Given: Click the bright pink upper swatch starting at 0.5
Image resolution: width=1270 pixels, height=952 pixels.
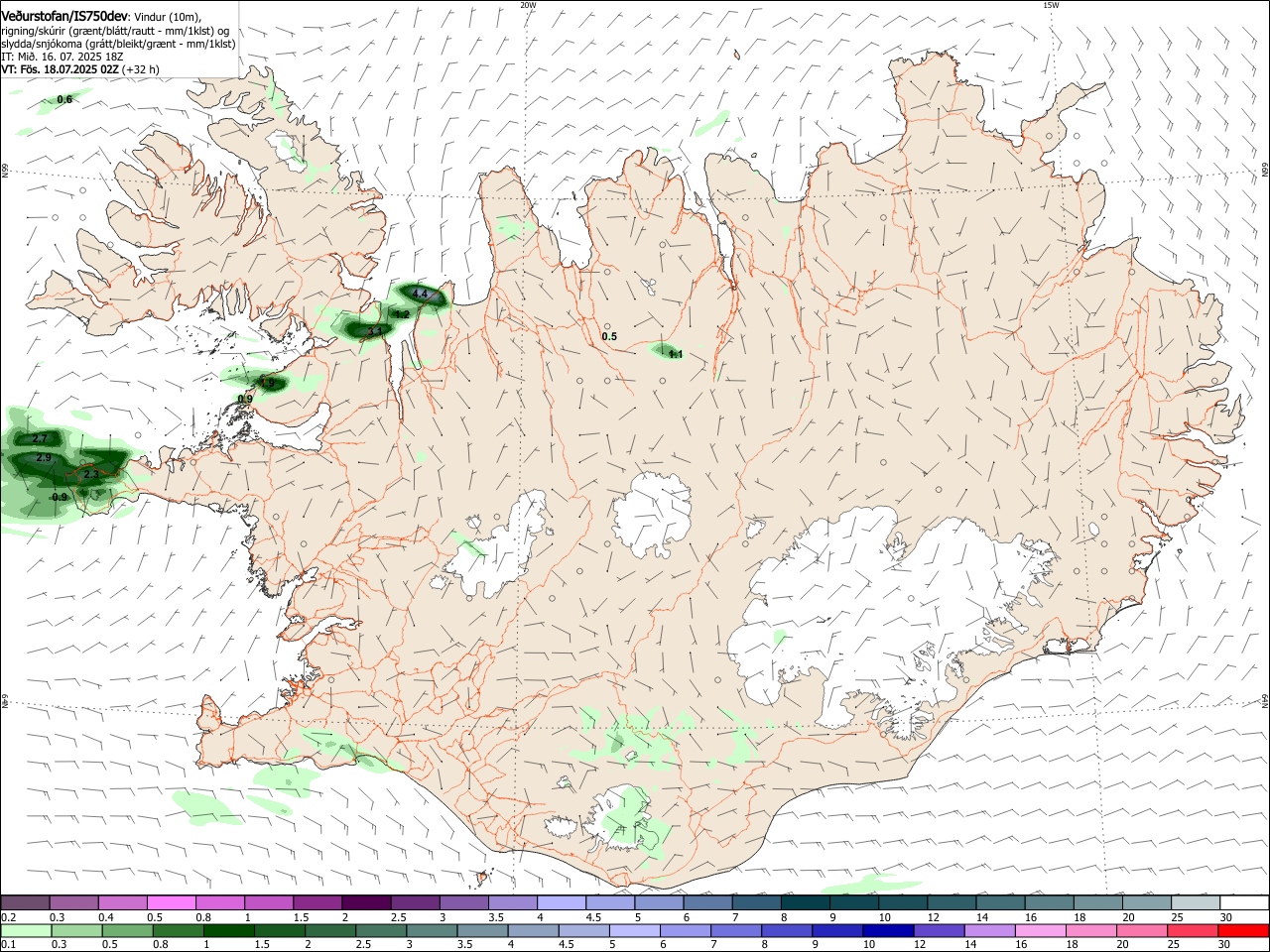Looking at the screenshot, I should (x=171, y=903).
